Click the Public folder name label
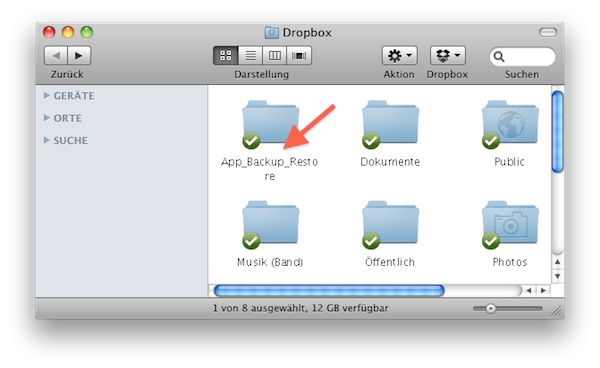This screenshot has height=368, width=600. click(x=509, y=162)
